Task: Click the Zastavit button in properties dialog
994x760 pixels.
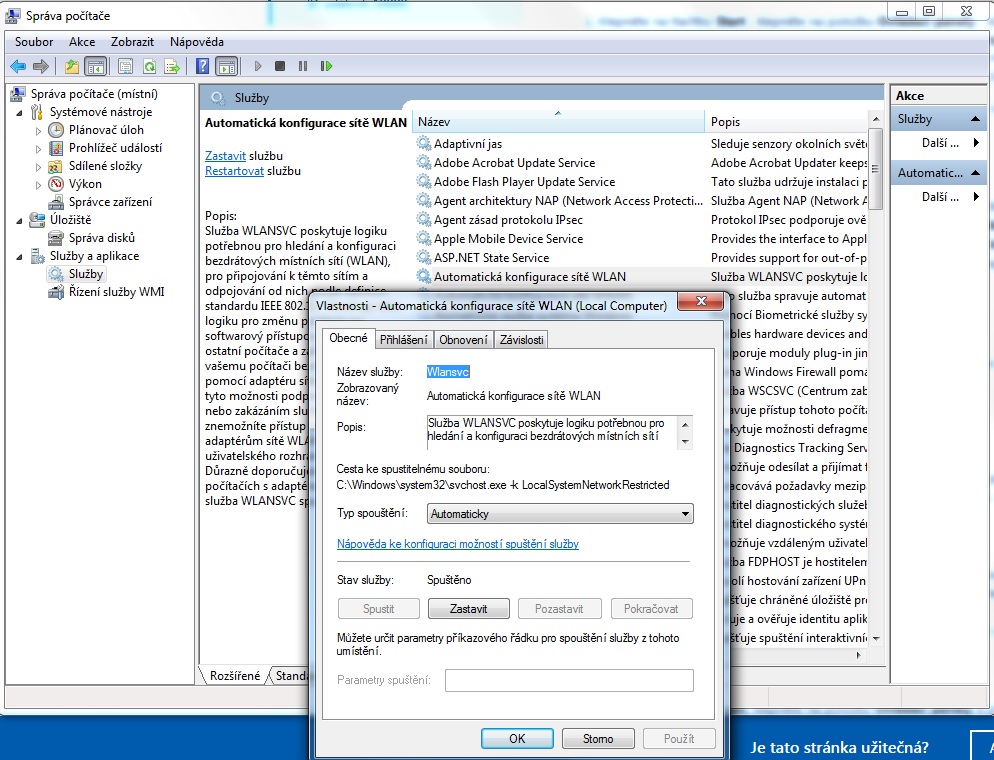Action: pyautogui.click(x=468, y=609)
